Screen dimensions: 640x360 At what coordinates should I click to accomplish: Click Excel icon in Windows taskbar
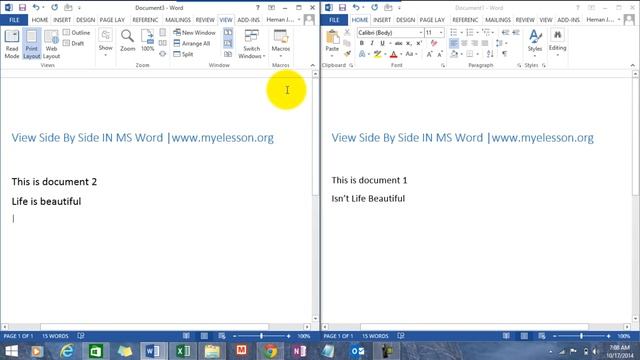point(183,351)
